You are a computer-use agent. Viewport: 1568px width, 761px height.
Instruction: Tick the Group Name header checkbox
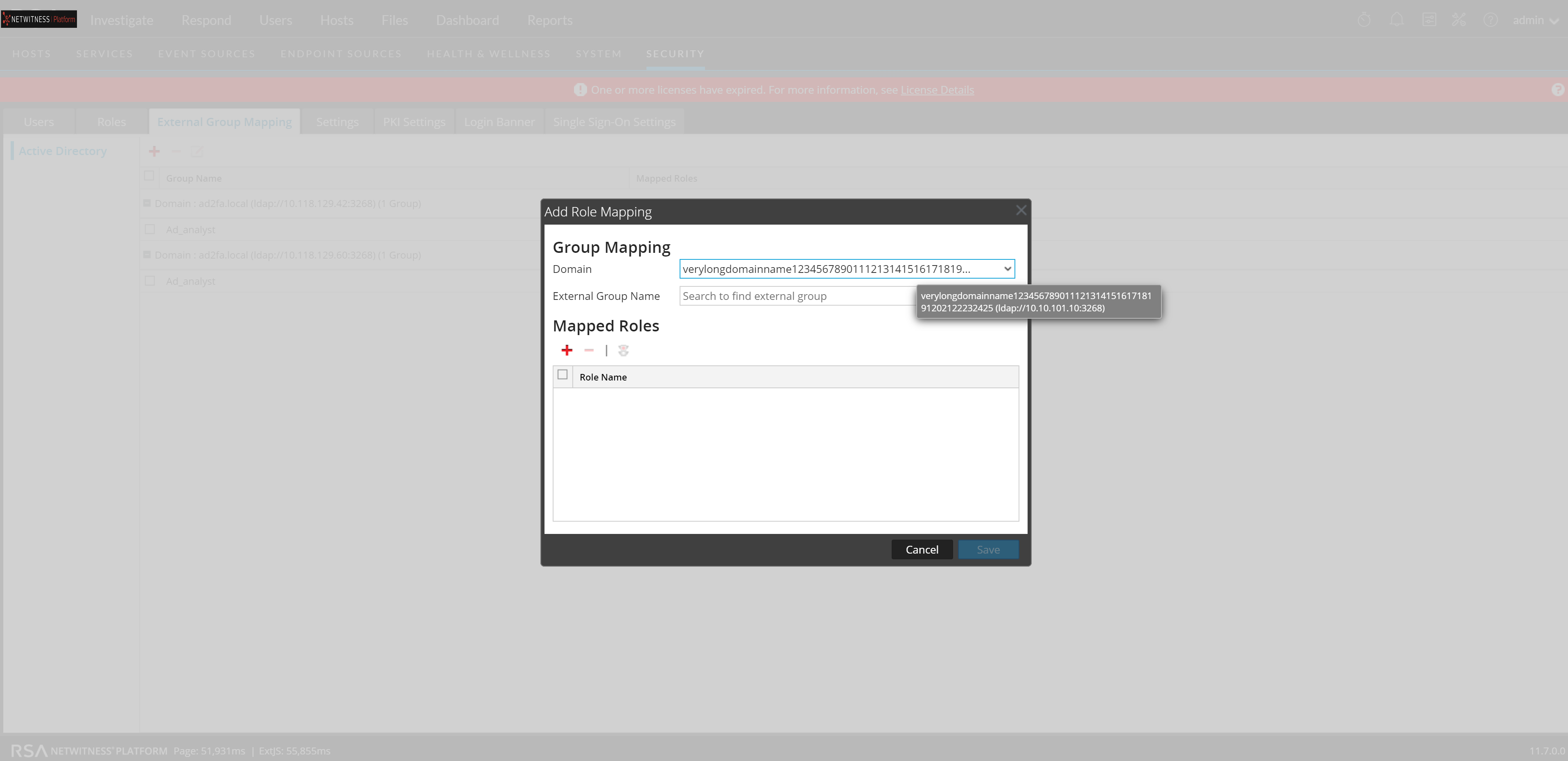(149, 176)
